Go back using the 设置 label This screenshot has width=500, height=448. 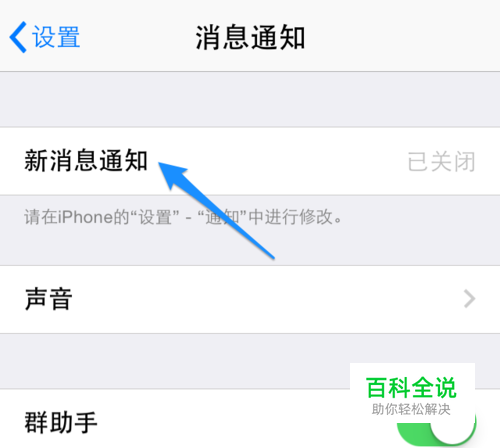(x=56, y=37)
